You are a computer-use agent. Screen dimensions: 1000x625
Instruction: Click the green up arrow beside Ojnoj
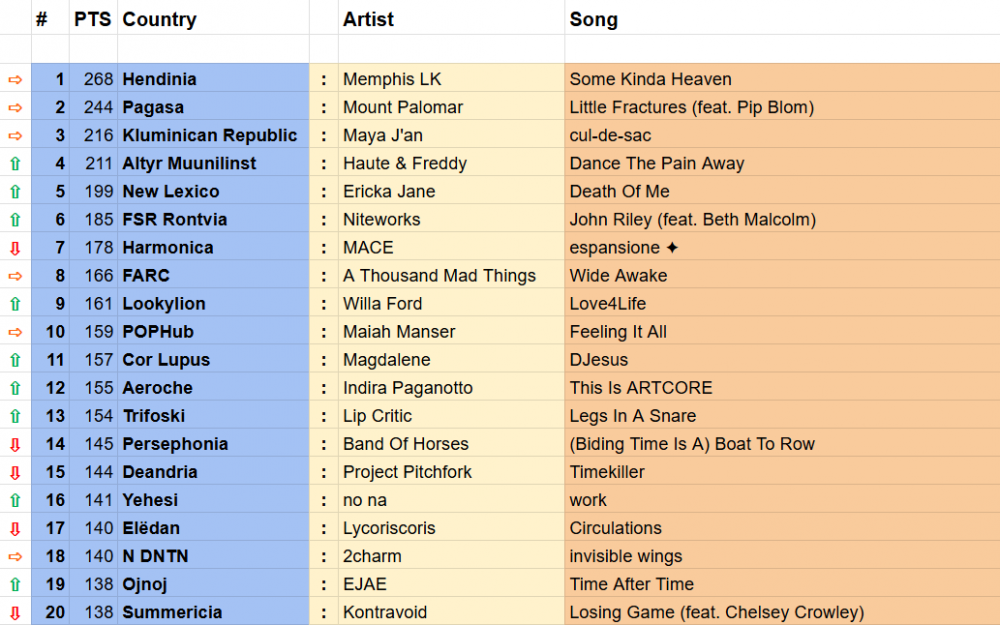coord(15,584)
